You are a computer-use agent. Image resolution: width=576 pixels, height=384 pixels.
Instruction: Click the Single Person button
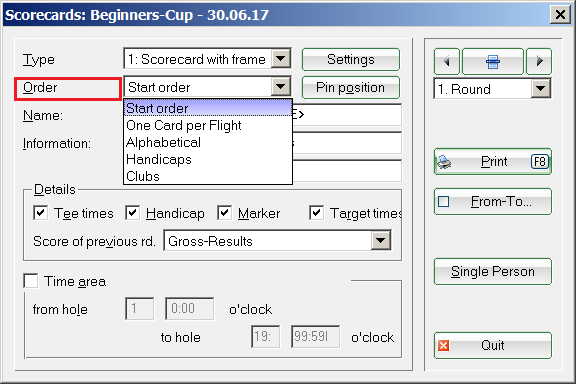(x=493, y=272)
